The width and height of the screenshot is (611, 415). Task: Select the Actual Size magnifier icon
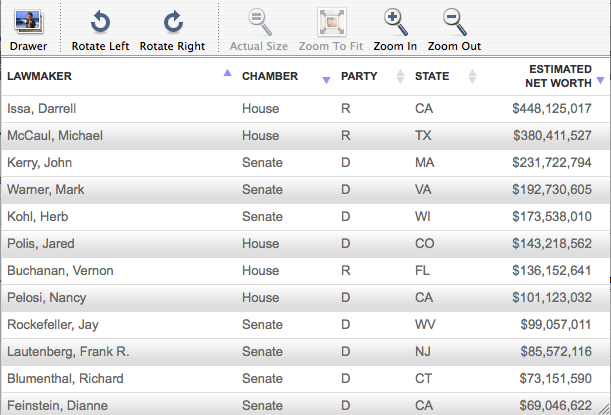[259, 22]
